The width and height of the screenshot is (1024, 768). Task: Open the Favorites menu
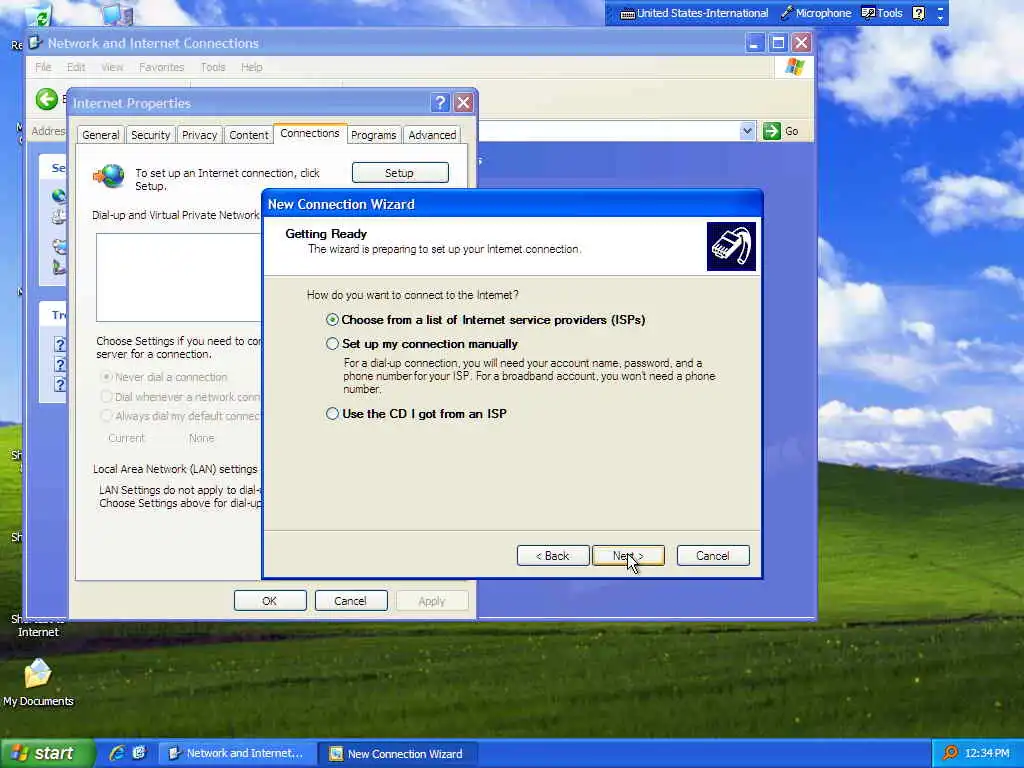coord(161,67)
